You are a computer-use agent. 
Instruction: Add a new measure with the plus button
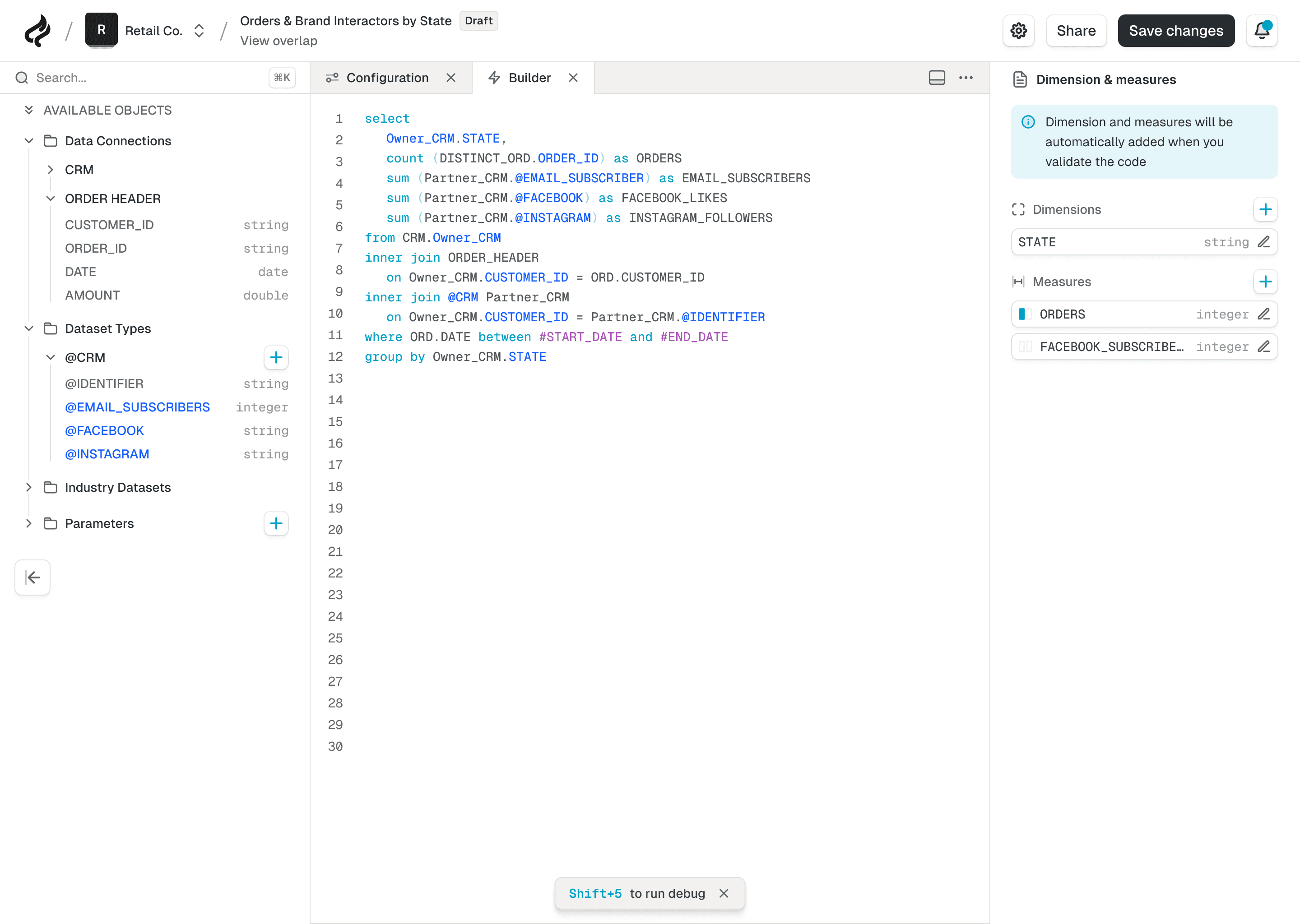click(x=1265, y=282)
